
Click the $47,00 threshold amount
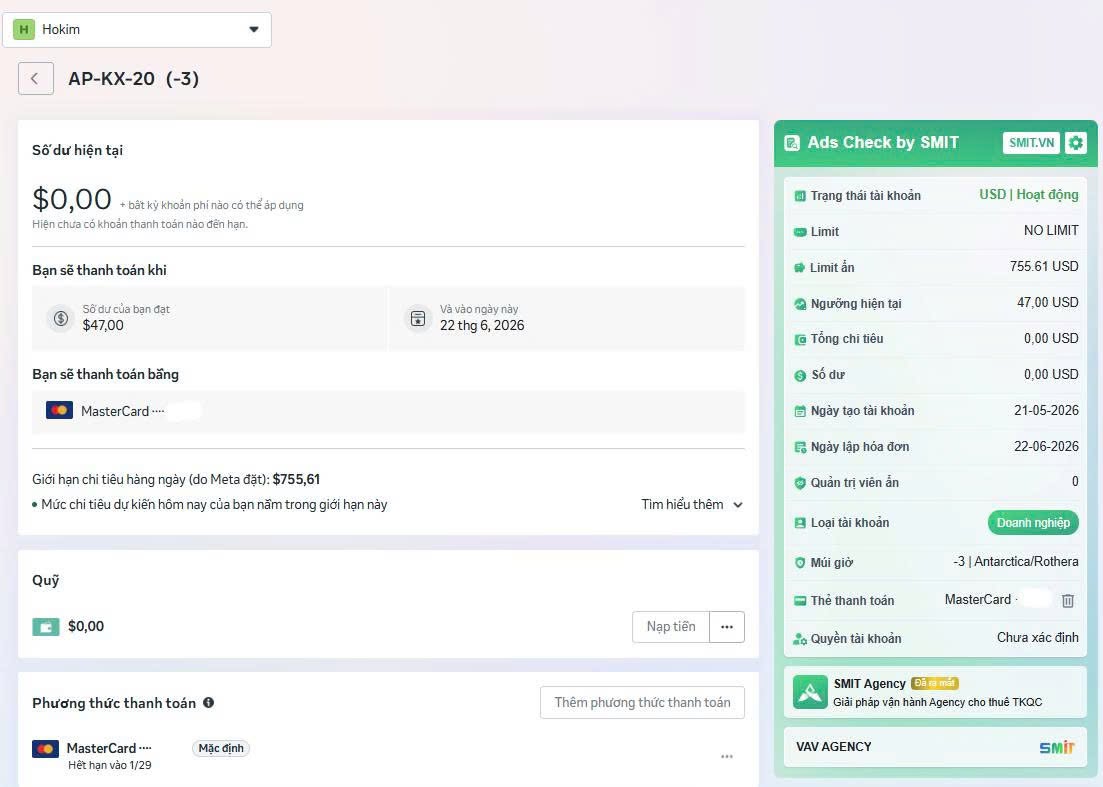[103, 326]
